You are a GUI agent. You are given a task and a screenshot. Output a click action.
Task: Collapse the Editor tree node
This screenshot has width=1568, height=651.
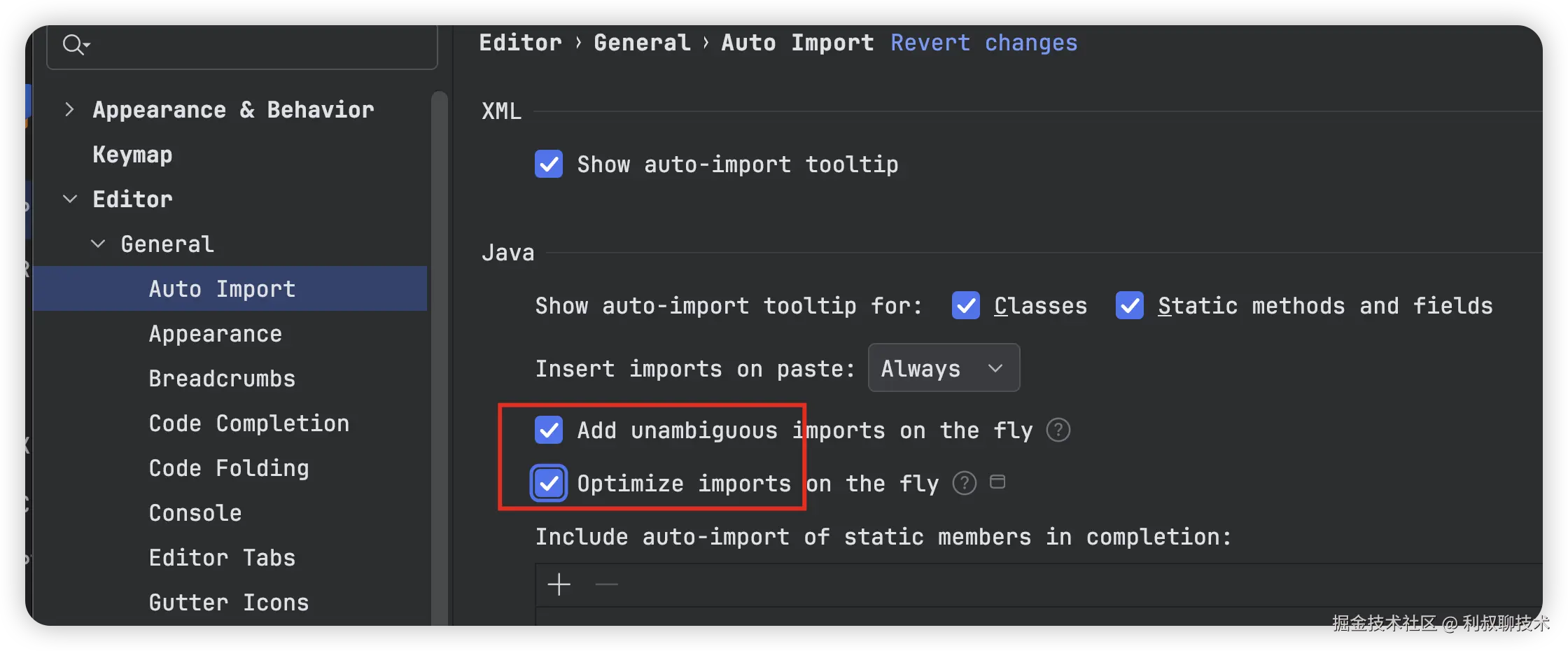70,199
